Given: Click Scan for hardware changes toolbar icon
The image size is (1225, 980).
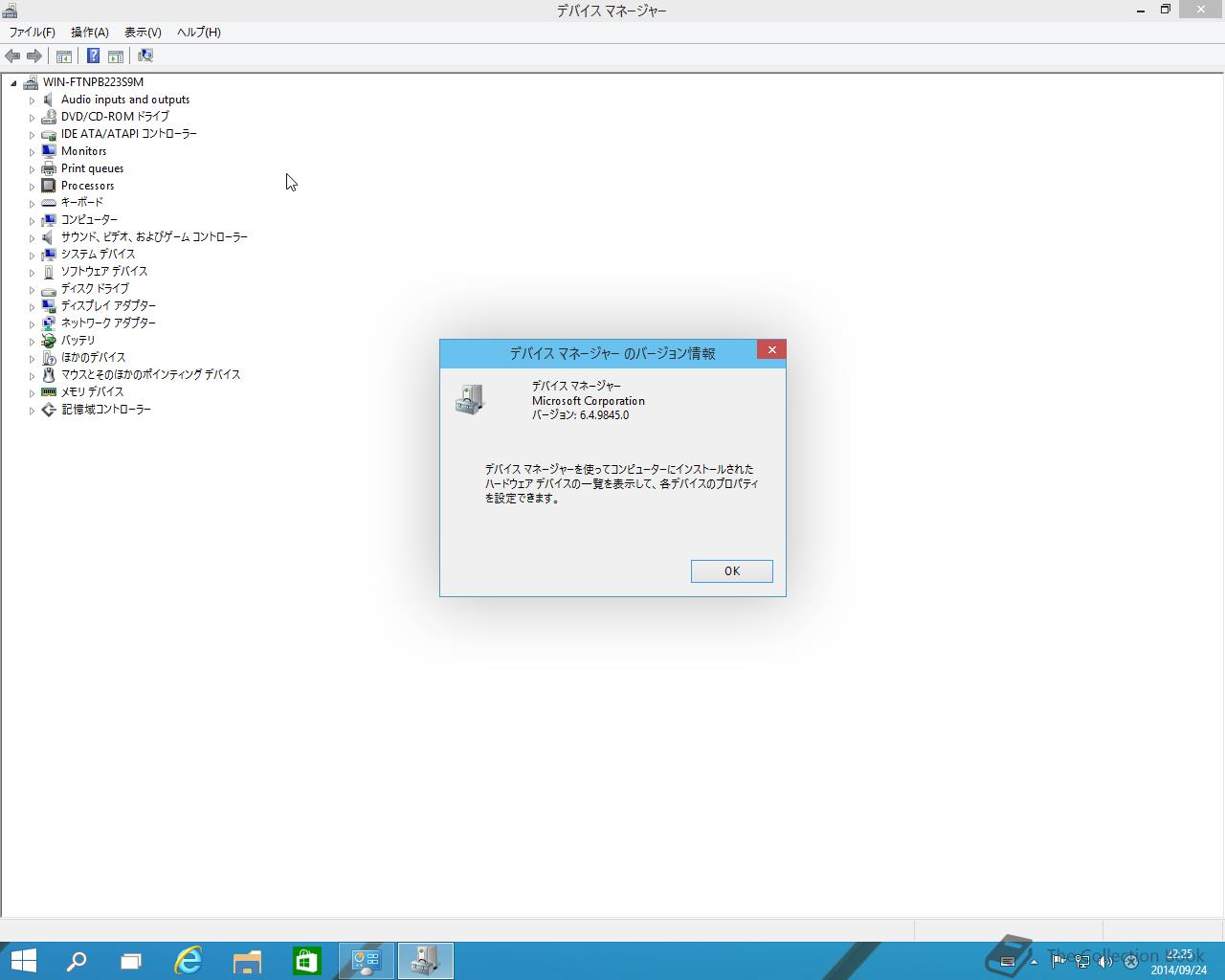Looking at the screenshot, I should (x=145, y=56).
